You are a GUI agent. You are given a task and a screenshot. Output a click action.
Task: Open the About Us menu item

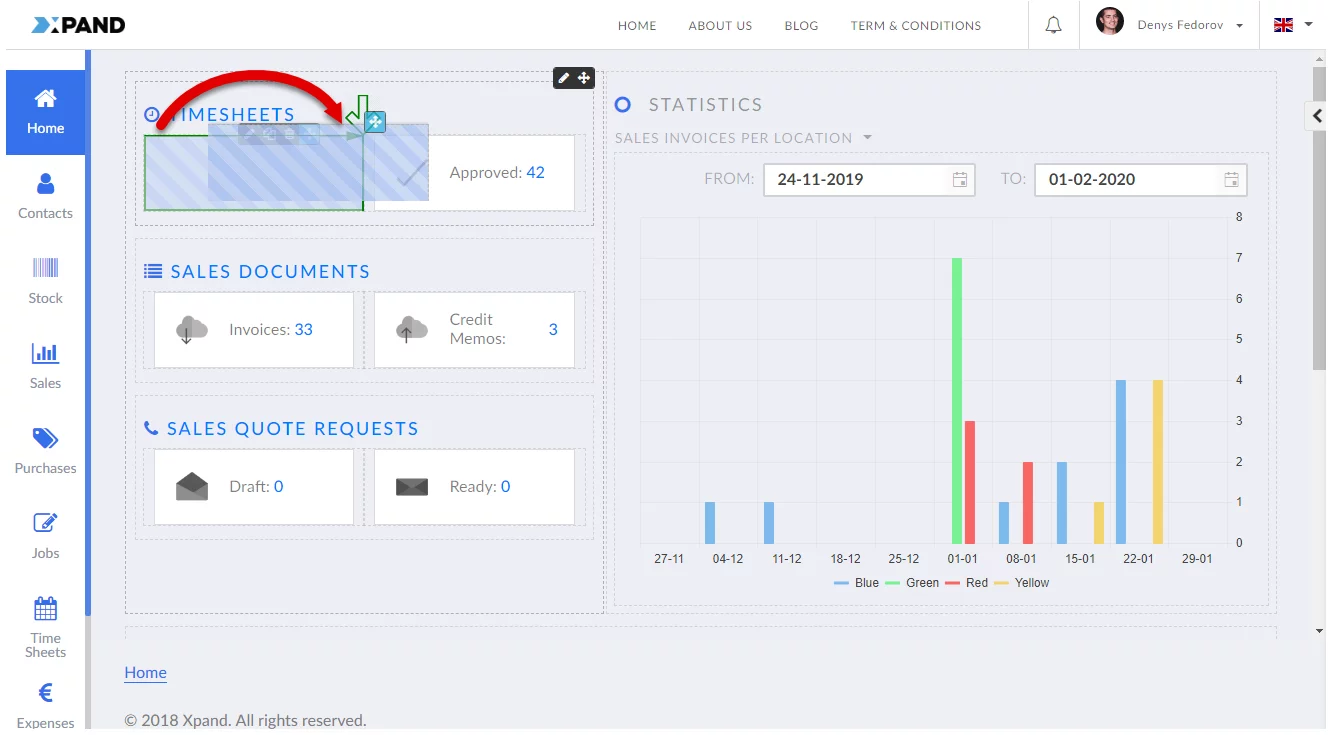[720, 26]
